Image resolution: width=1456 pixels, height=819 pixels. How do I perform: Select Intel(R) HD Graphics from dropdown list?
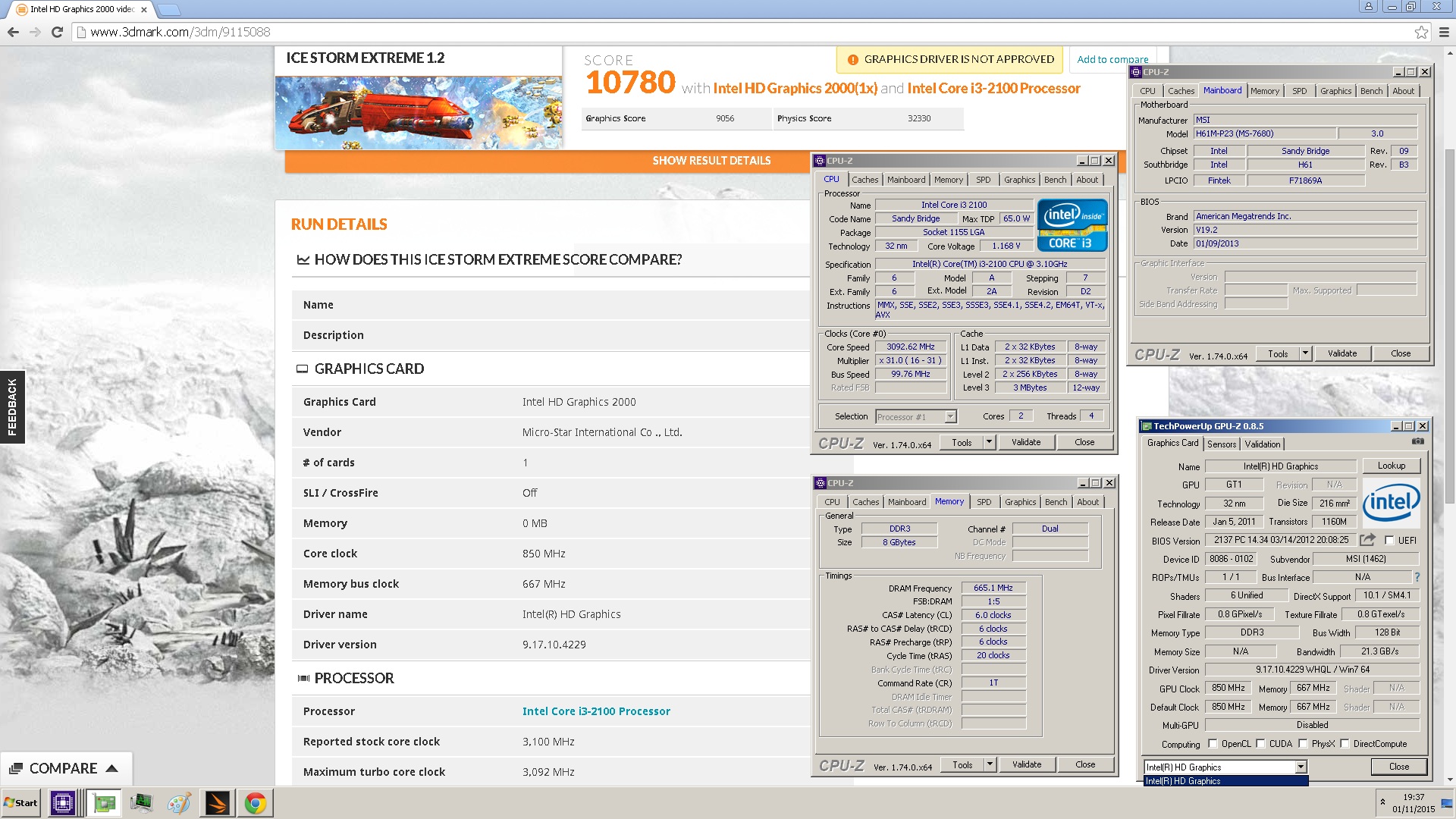click(x=1225, y=781)
